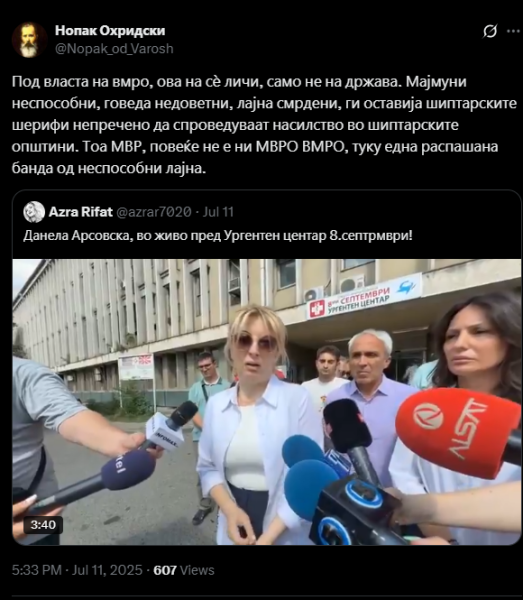Click the quoted text about Данела Арсовска
This screenshot has width=523, height=600.
coord(218,236)
